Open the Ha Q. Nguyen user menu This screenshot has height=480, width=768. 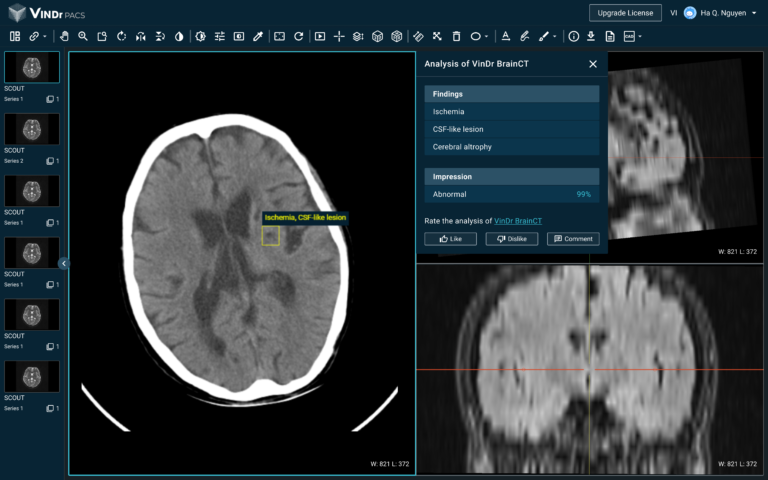[x=728, y=13]
